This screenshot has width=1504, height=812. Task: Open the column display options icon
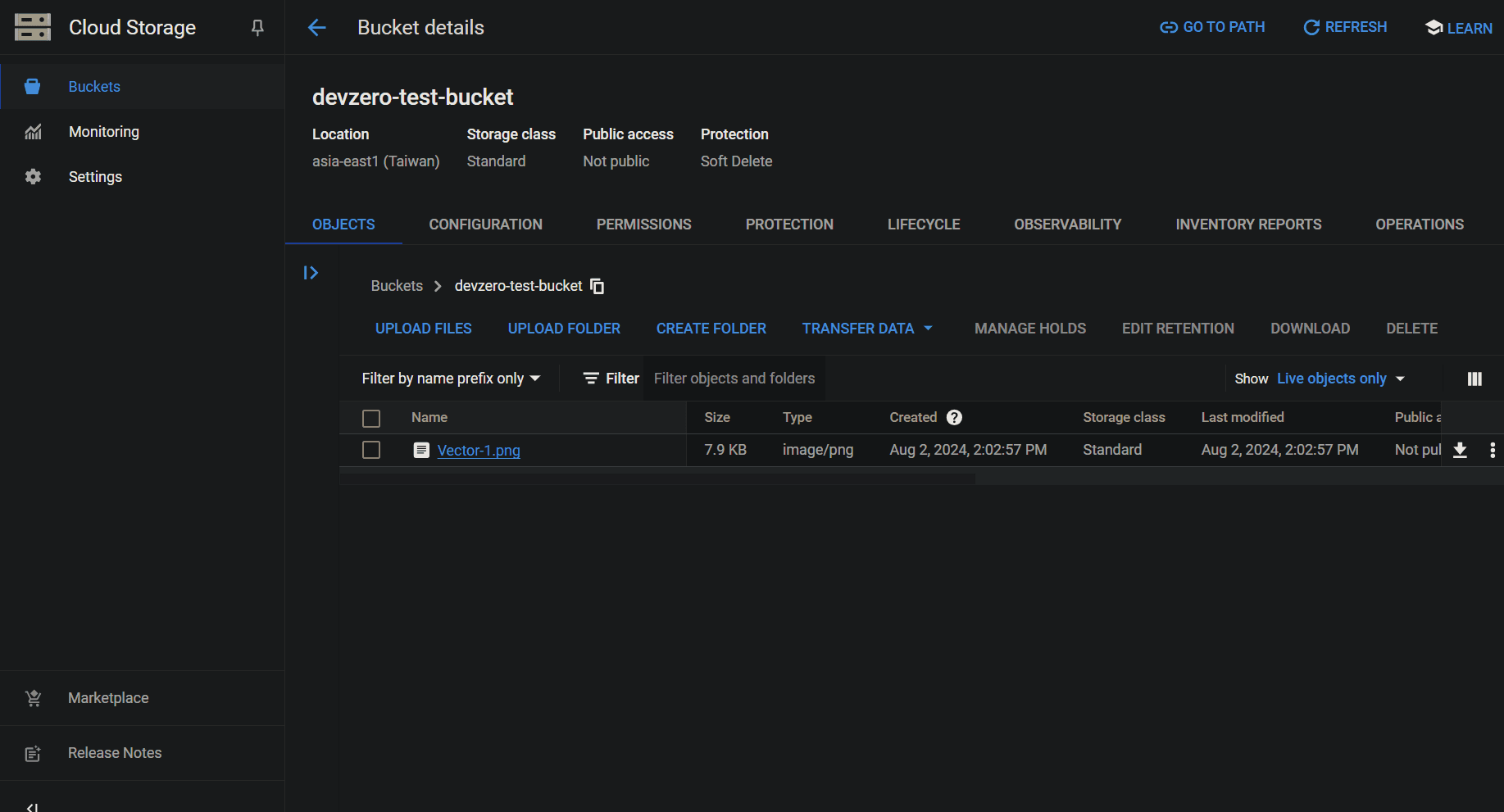click(1474, 379)
